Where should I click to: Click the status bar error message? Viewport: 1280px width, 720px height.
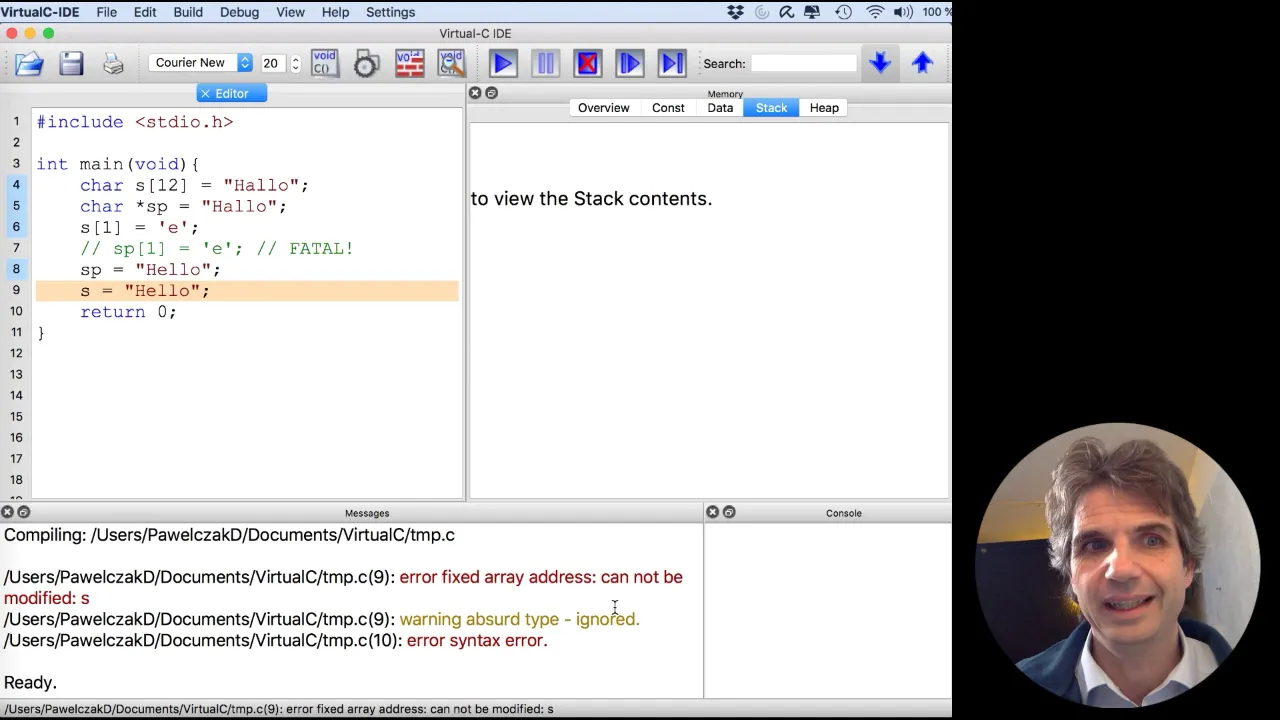(x=279, y=709)
